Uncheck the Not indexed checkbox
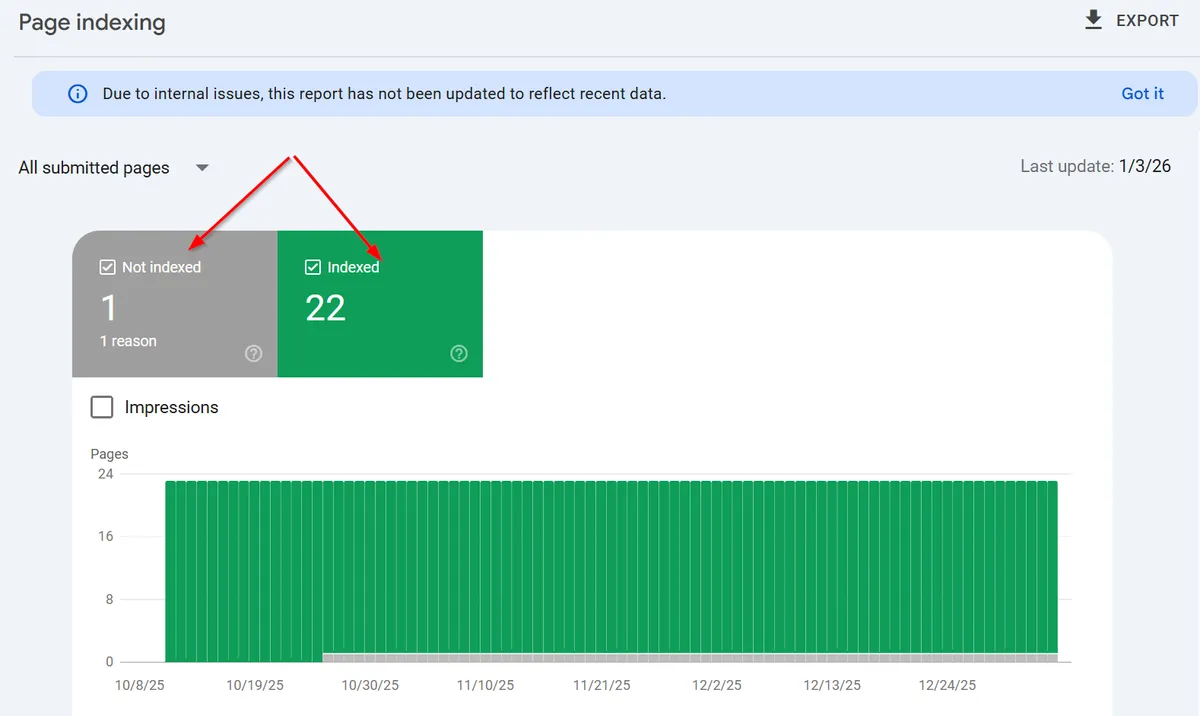 108,267
